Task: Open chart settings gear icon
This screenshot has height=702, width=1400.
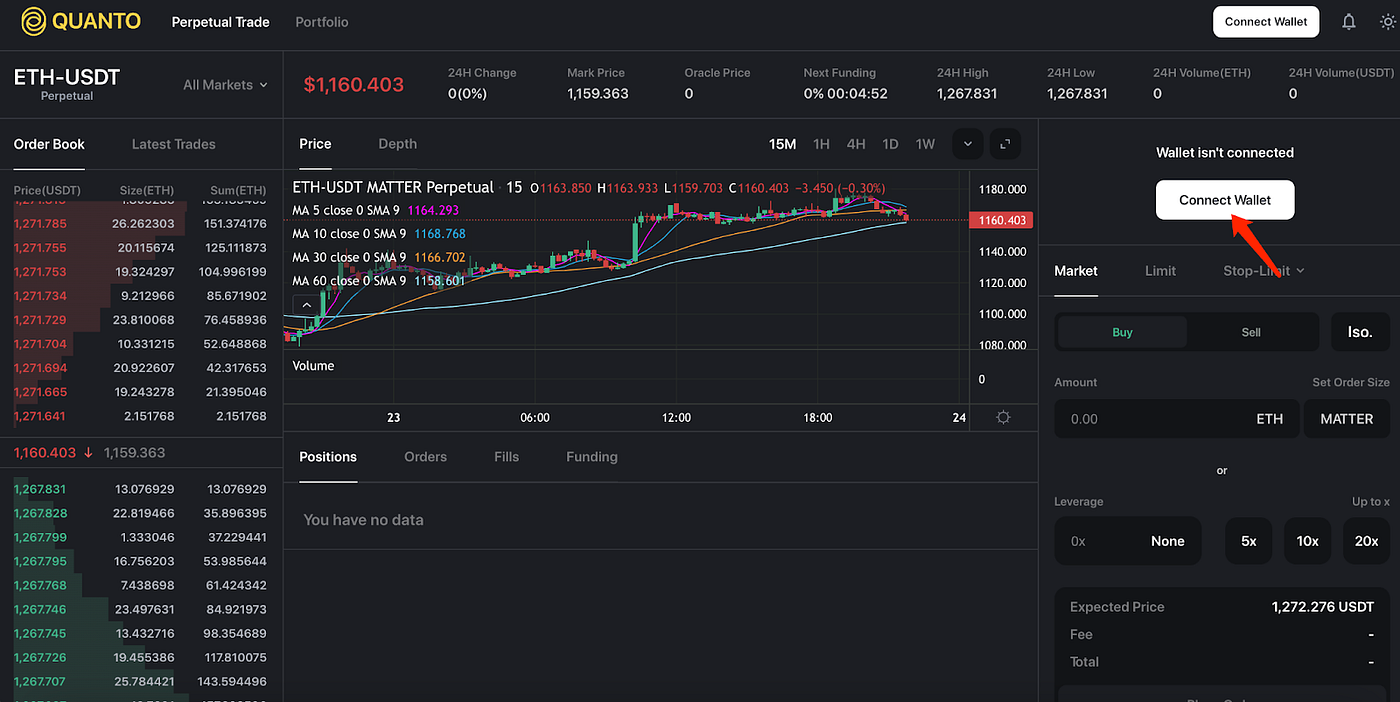Action: pos(1003,417)
